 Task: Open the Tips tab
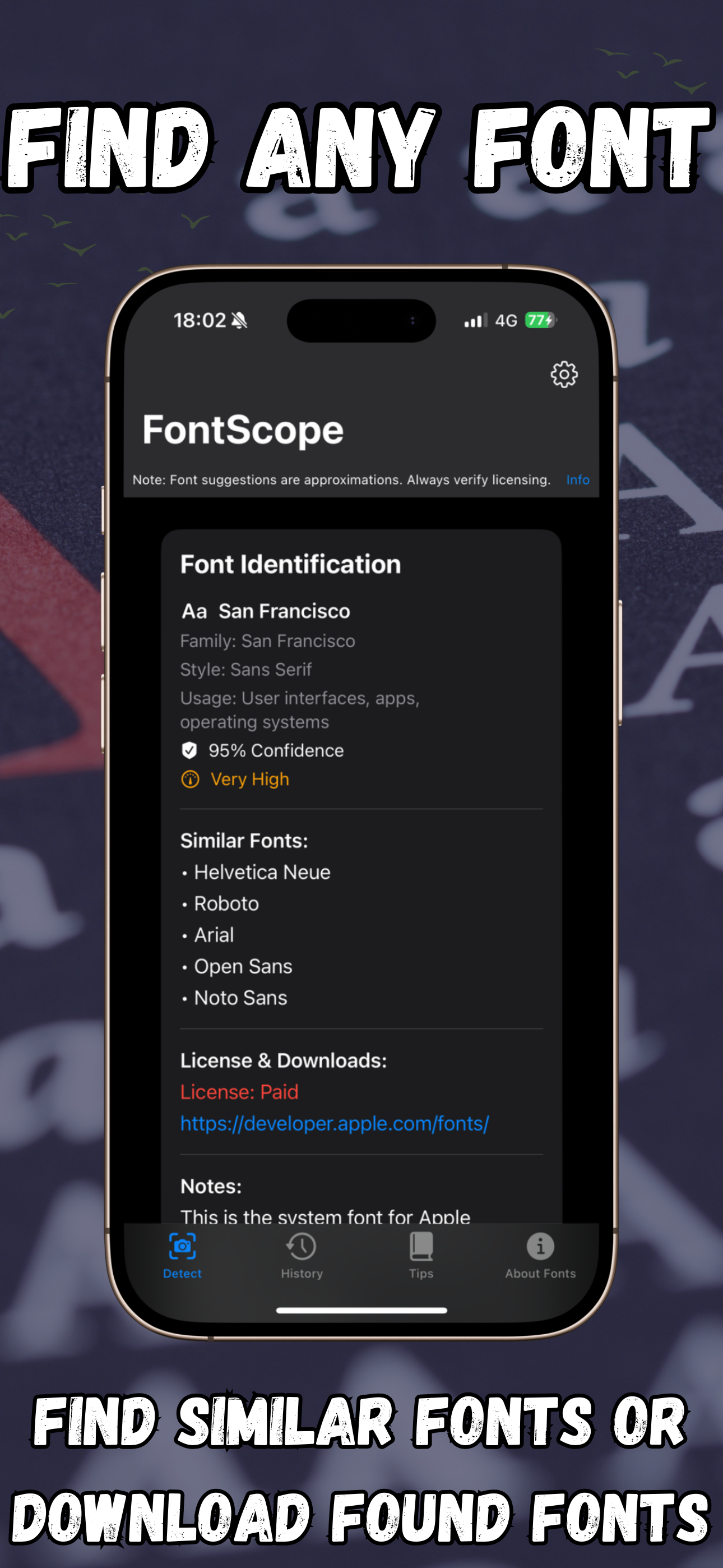421,1256
